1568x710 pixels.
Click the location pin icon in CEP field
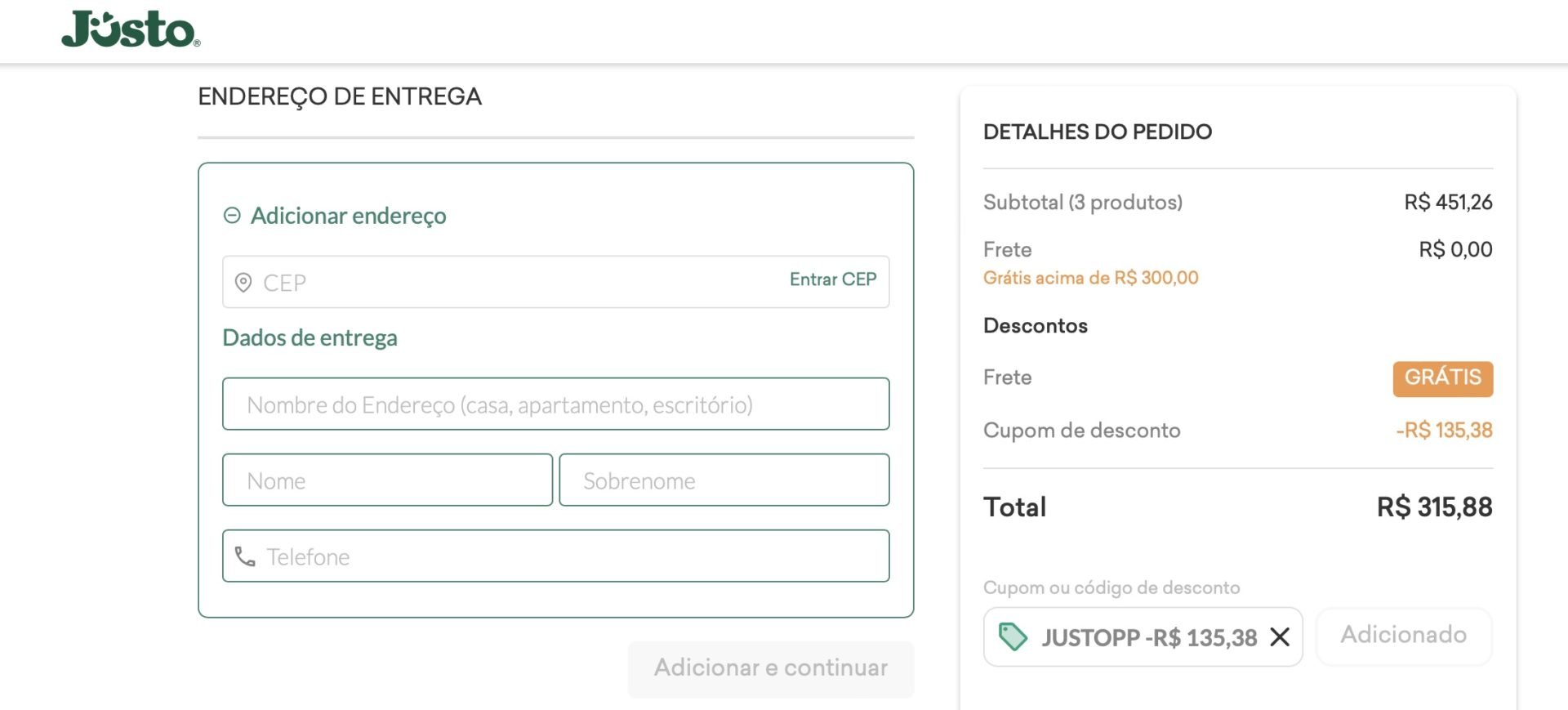(x=243, y=283)
